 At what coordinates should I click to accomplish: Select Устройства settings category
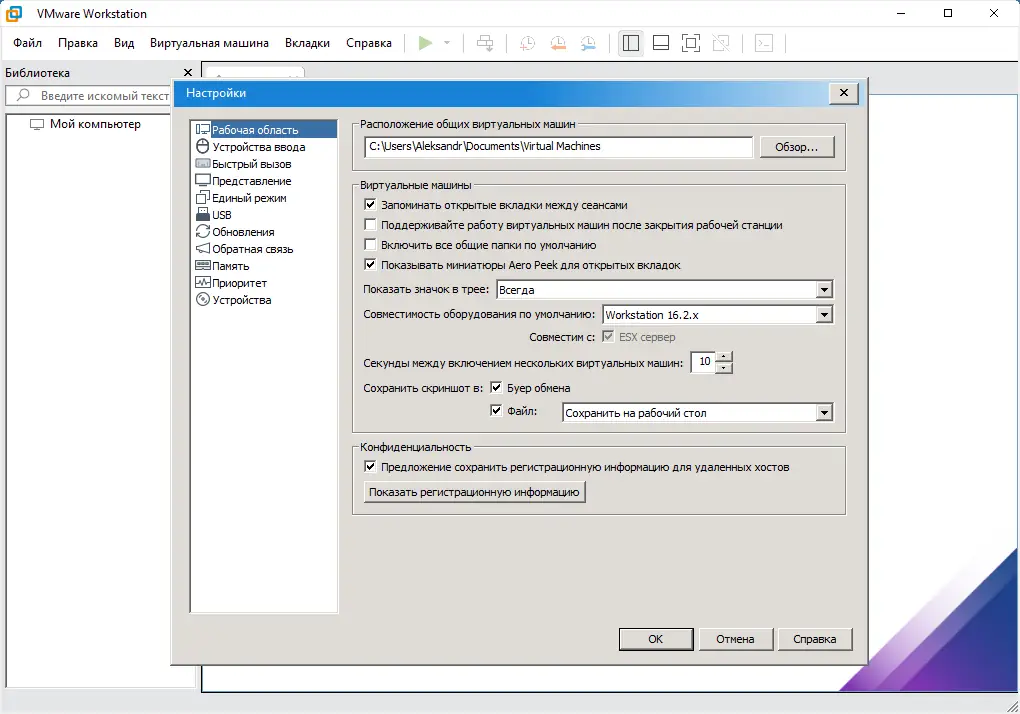(x=241, y=300)
